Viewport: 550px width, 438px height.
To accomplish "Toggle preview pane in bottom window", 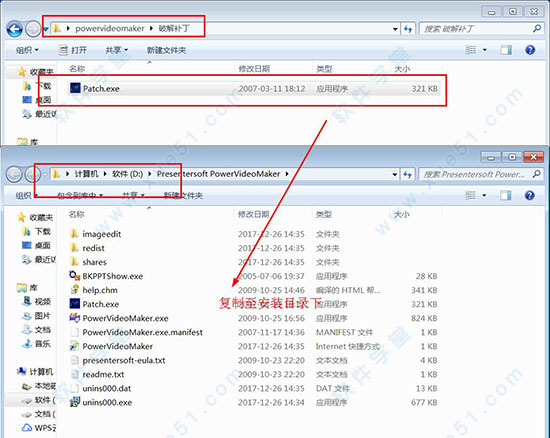I will point(505,195).
